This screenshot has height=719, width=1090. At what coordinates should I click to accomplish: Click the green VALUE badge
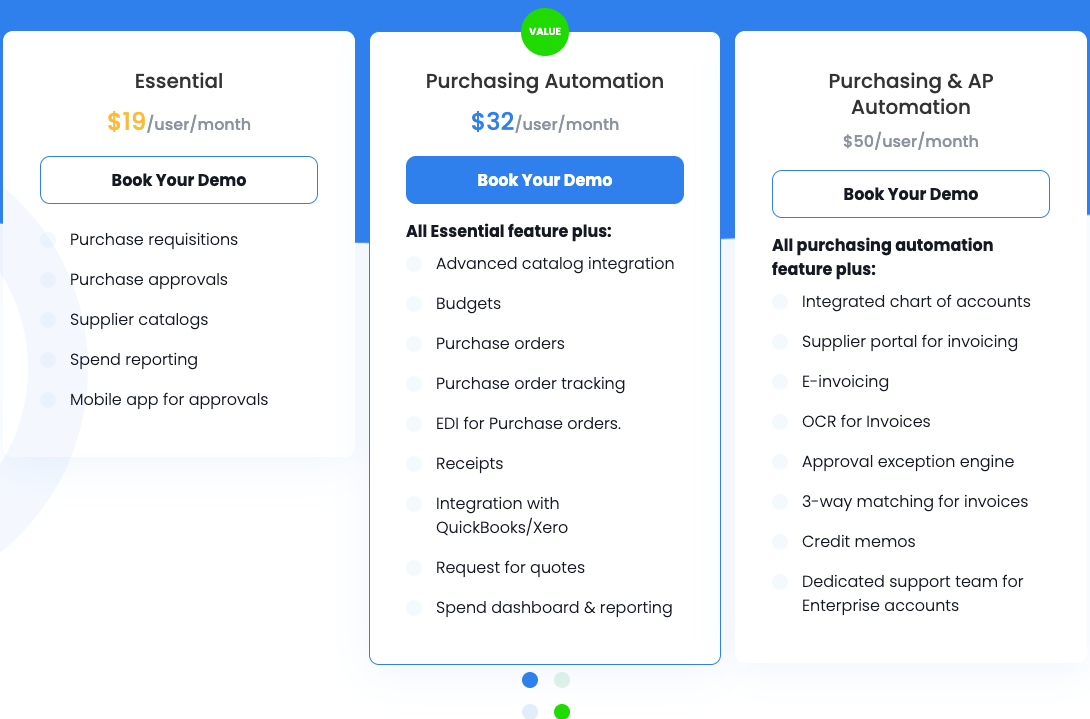(x=545, y=31)
